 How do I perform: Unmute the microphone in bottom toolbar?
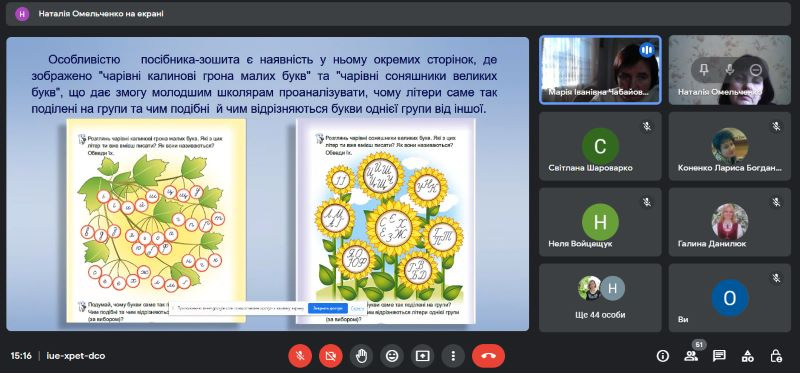pyautogui.click(x=300, y=356)
